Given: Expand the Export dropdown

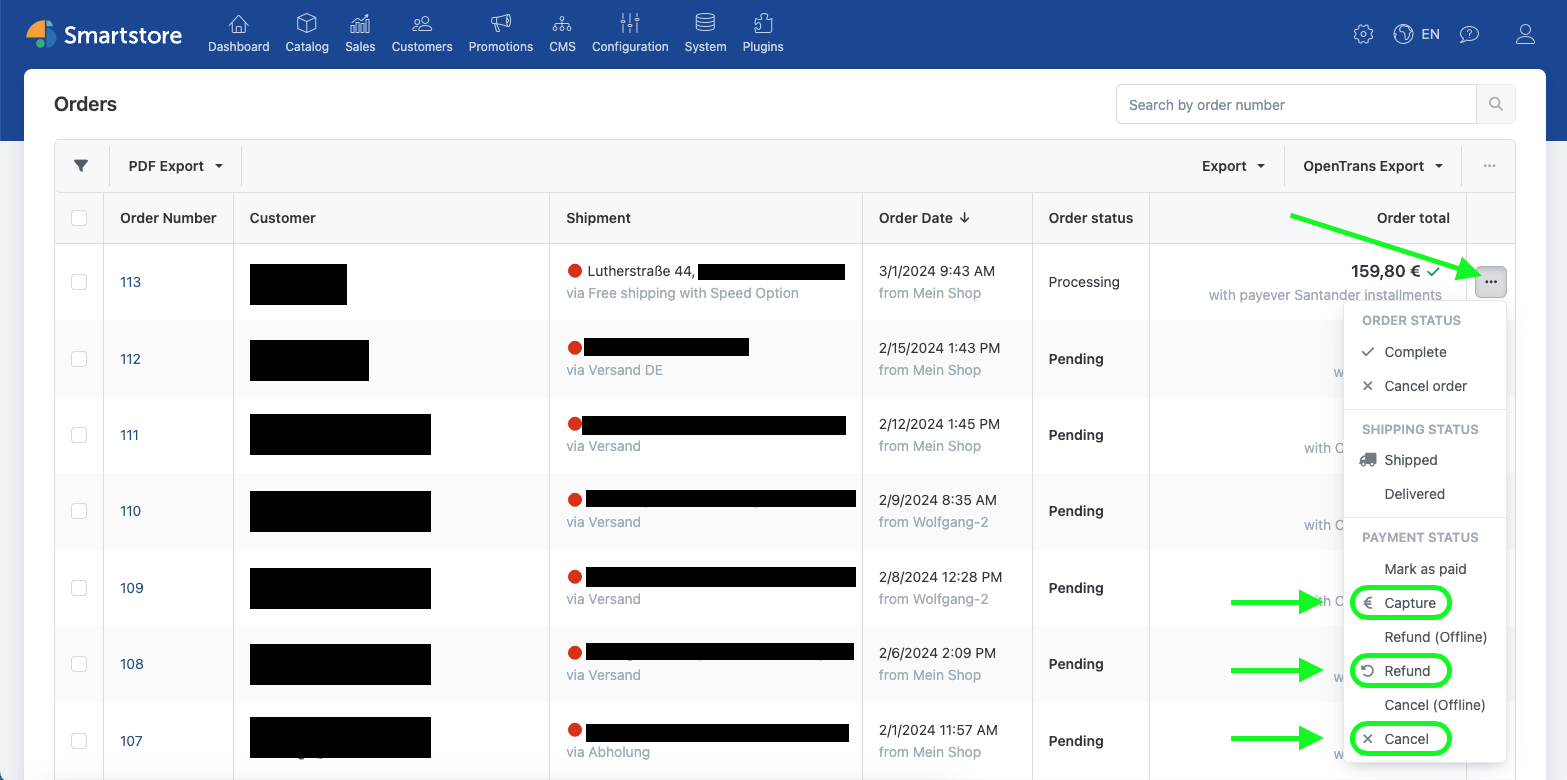Looking at the screenshot, I should [1233, 166].
